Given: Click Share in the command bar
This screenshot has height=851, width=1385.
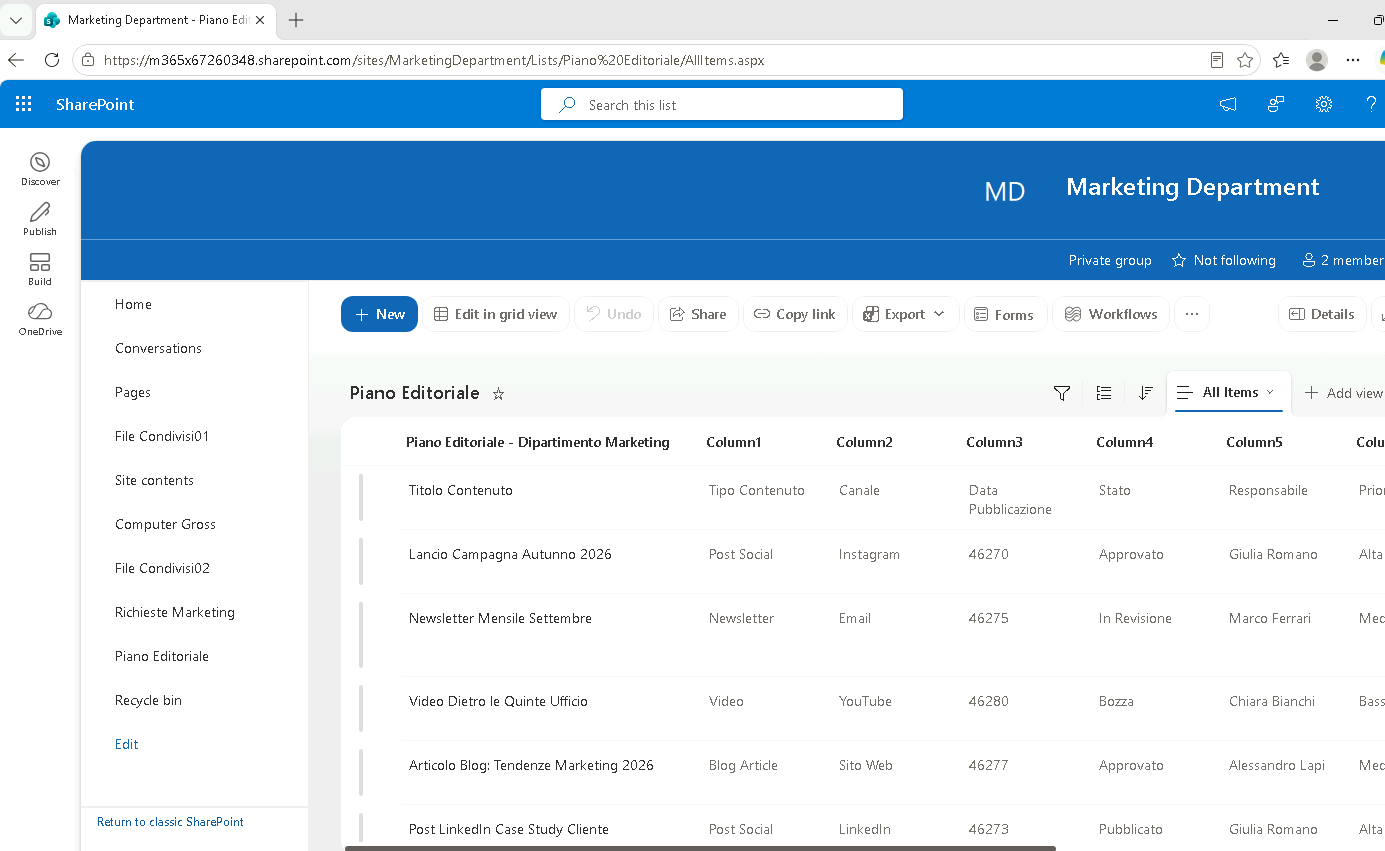Looking at the screenshot, I should [x=698, y=314].
